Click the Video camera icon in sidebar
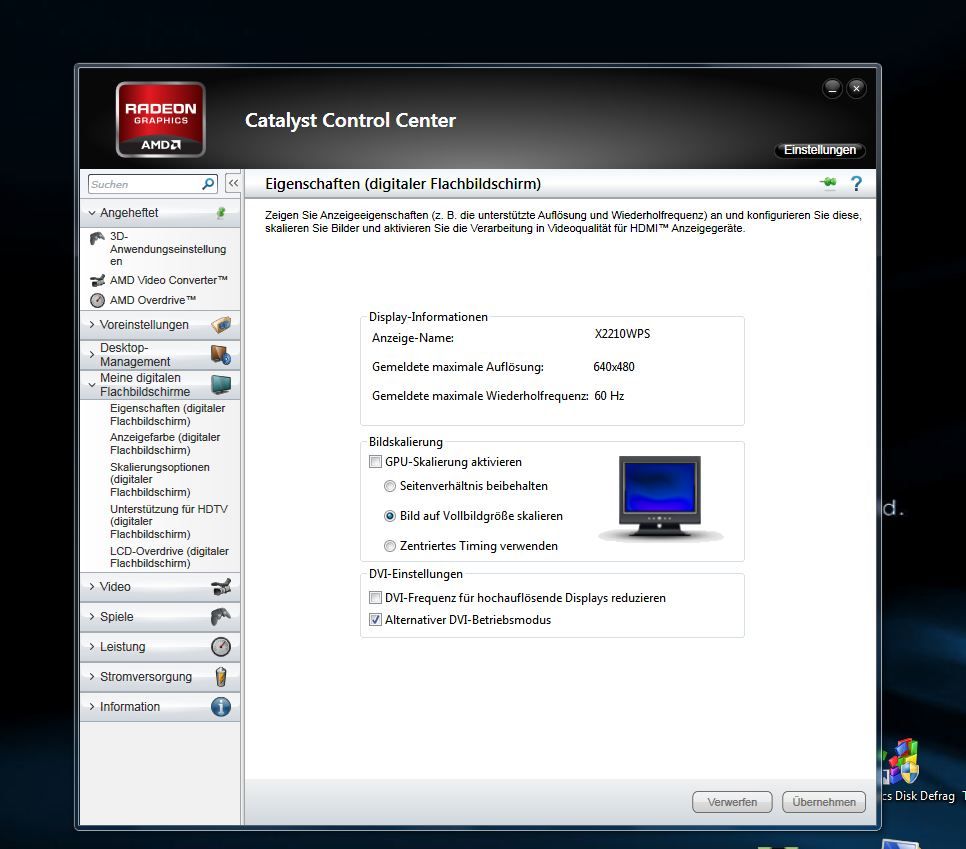Image resolution: width=966 pixels, height=849 pixels. (221, 587)
